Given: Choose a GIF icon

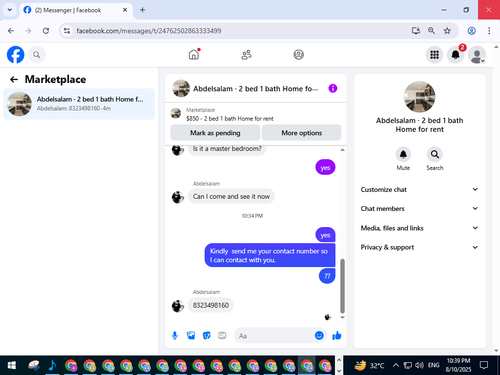Looking at the screenshot, I should coord(222,336).
